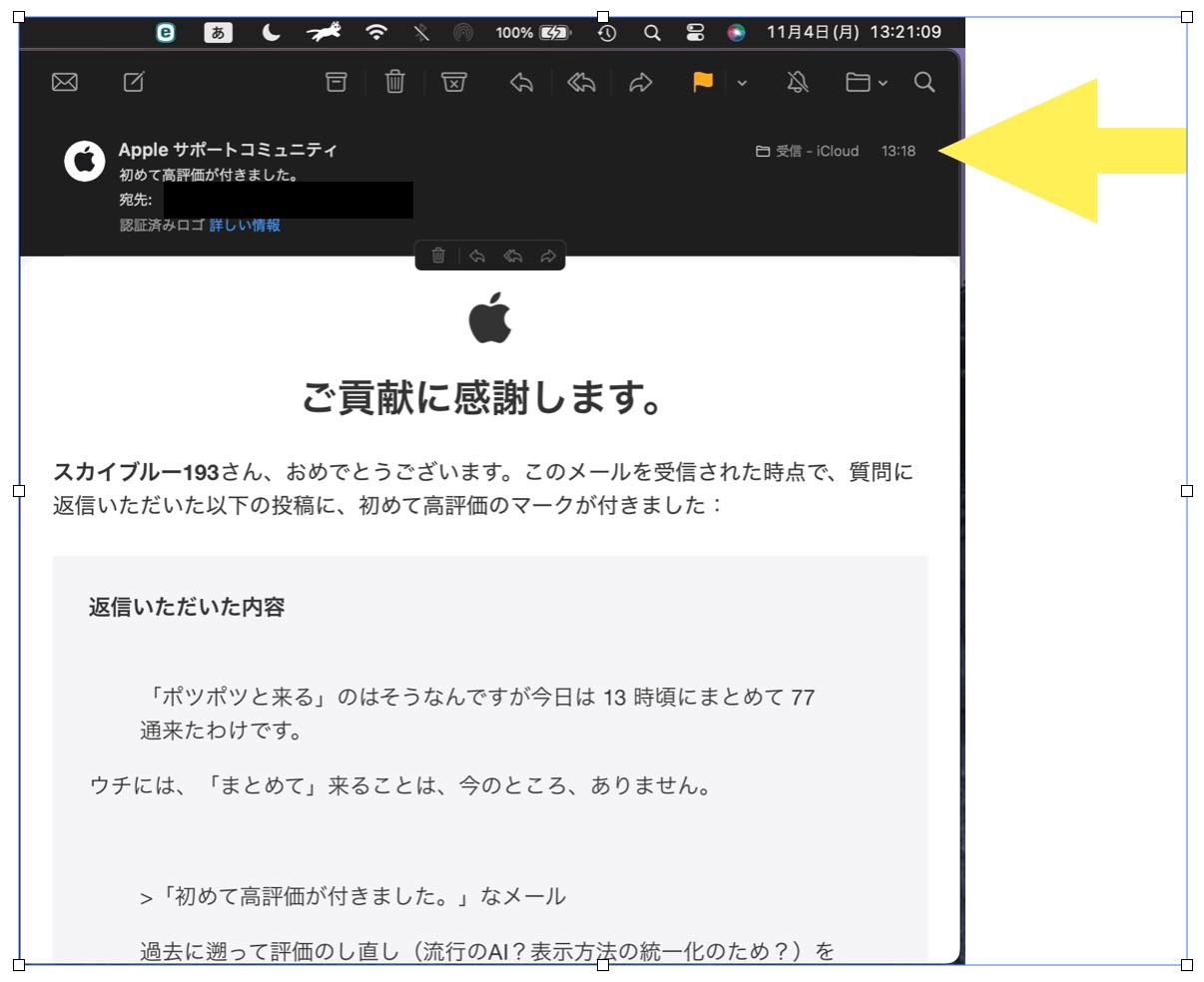
Task: Click reply in the floating message bar
Action: 477,256
